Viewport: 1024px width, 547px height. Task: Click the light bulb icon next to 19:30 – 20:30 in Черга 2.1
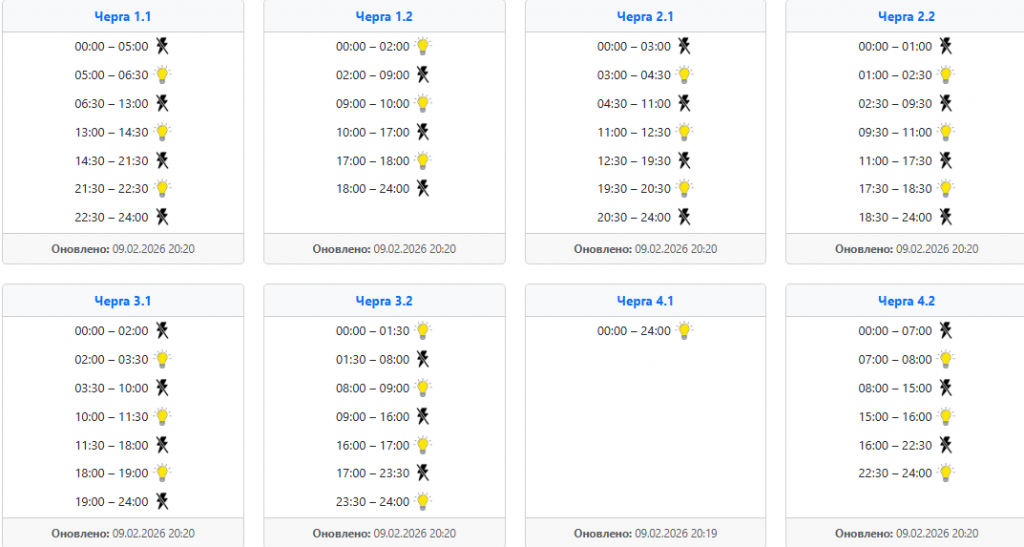[x=685, y=188]
